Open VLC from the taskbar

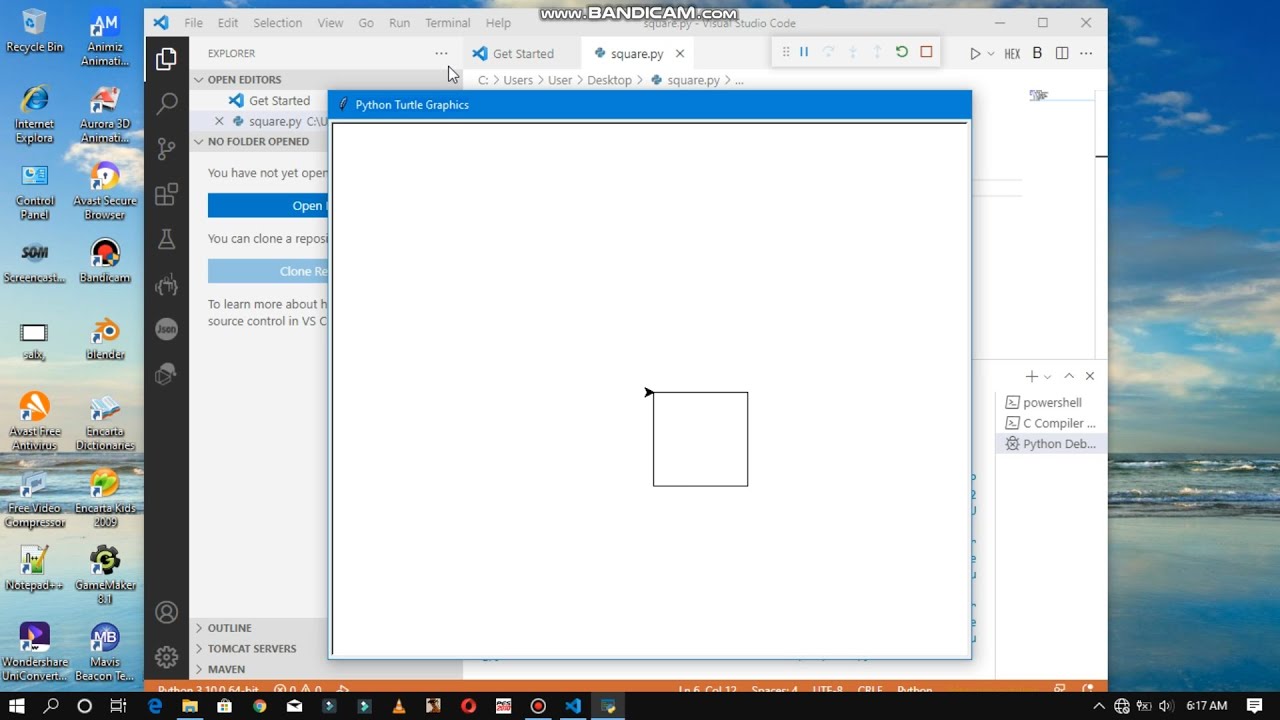(x=398, y=706)
